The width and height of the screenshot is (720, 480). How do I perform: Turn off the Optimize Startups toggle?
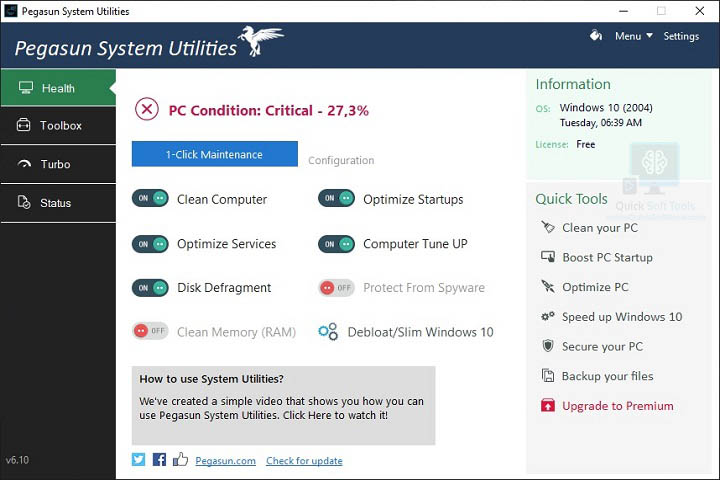337,198
